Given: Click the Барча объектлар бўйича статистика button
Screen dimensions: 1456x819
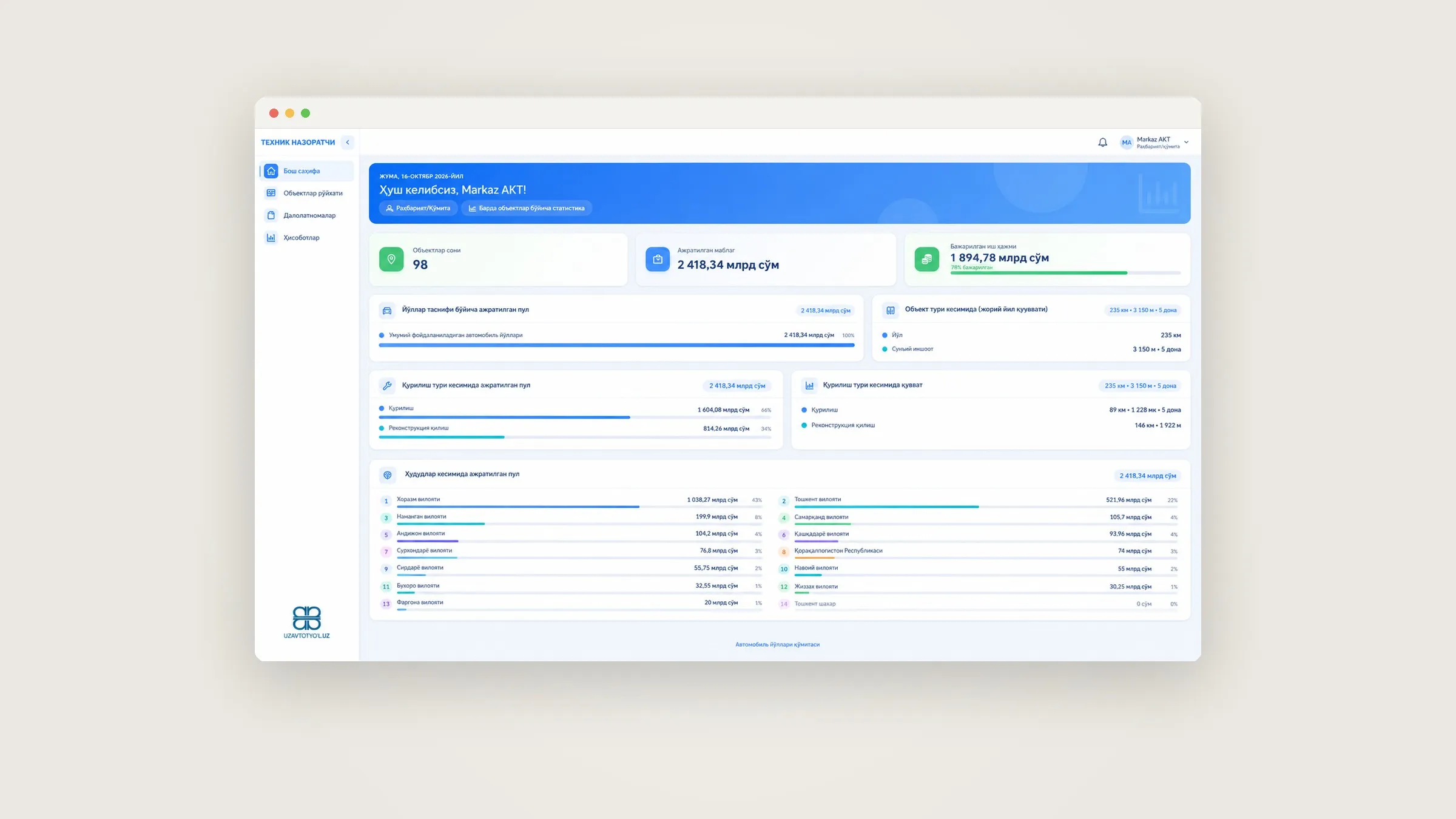Looking at the screenshot, I should (527, 208).
